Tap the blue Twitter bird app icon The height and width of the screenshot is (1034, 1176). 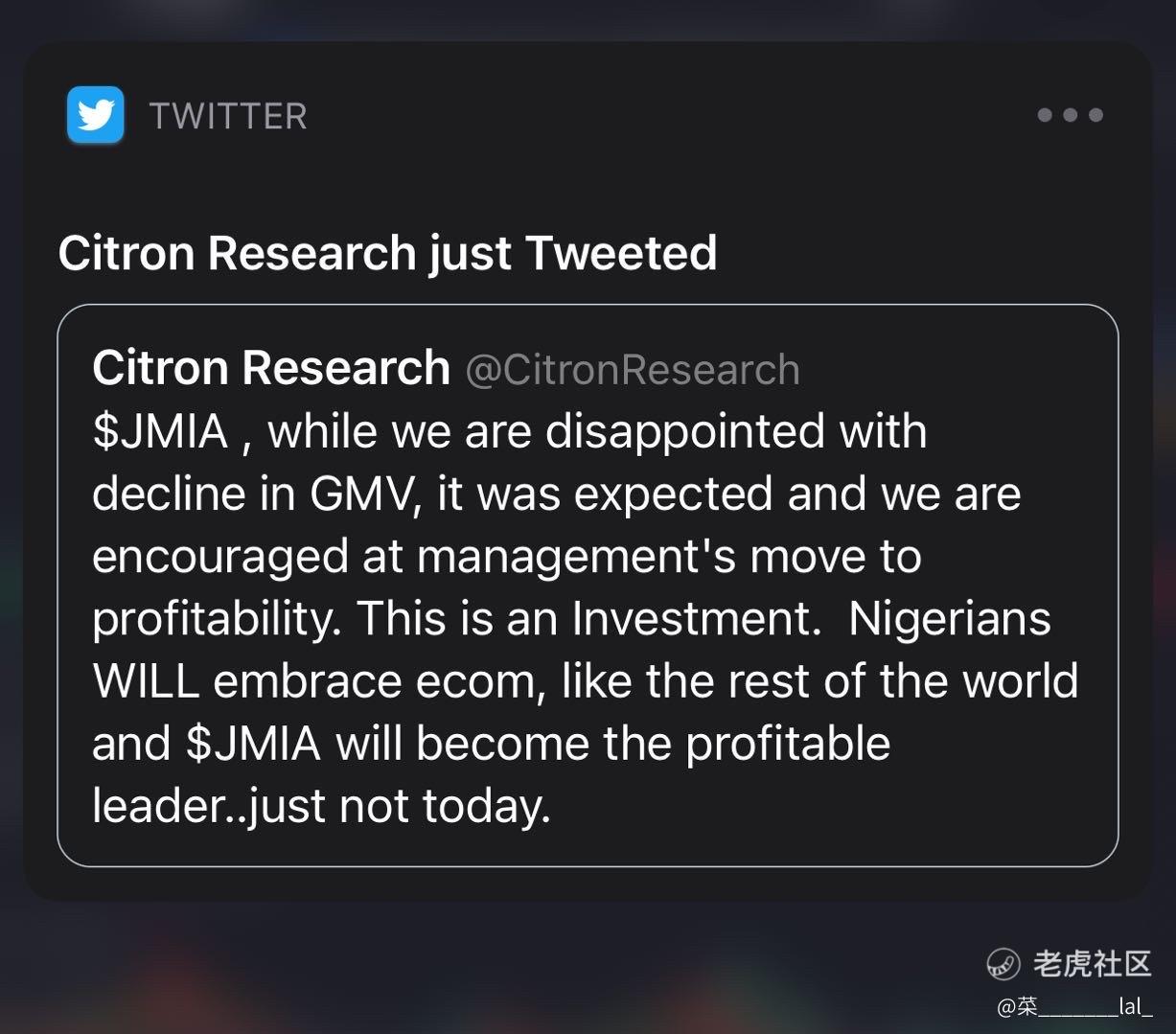95,115
